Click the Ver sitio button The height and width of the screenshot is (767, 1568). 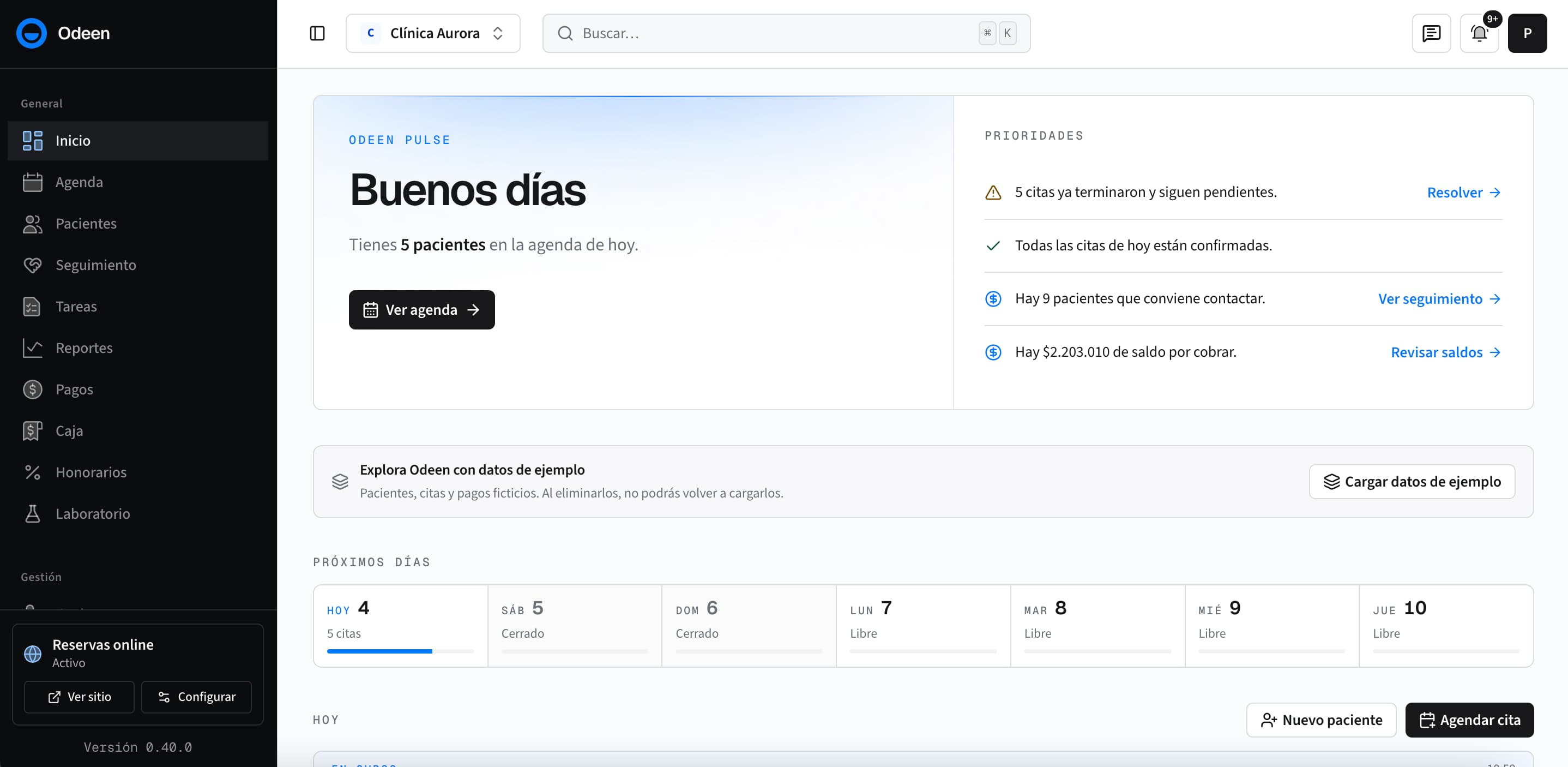79,696
